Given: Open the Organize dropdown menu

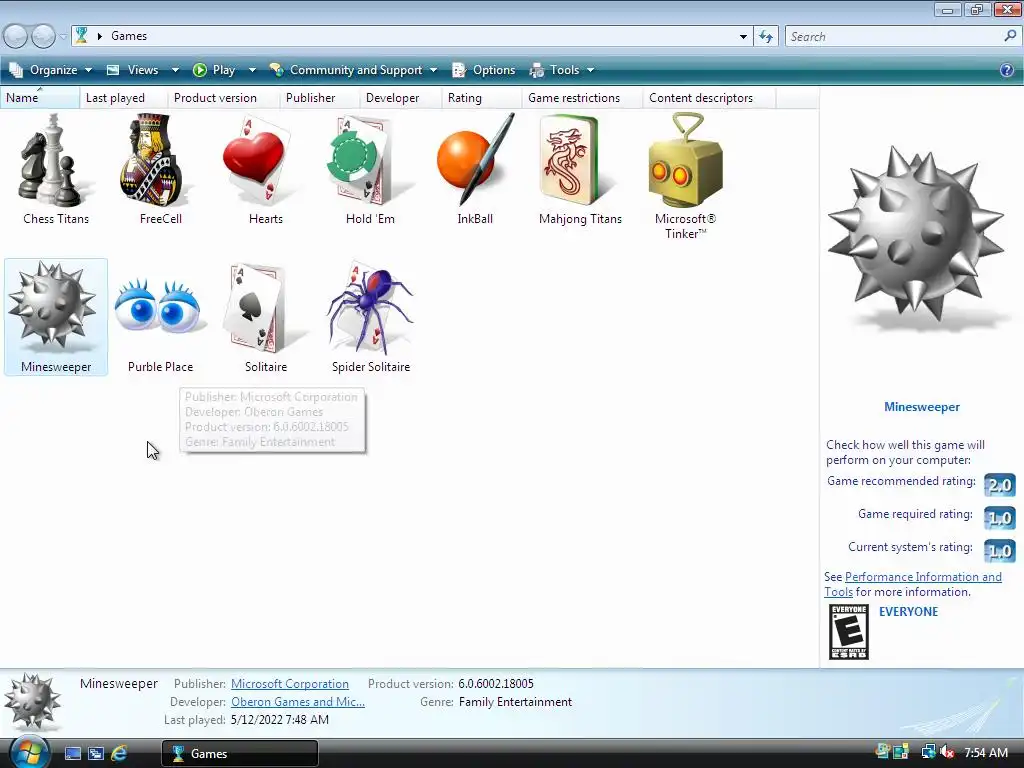Looking at the screenshot, I should pos(50,70).
